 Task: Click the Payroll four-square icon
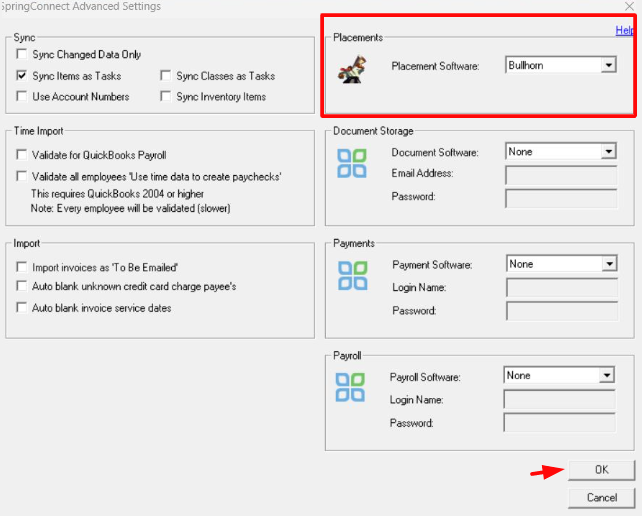tap(350, 387)
